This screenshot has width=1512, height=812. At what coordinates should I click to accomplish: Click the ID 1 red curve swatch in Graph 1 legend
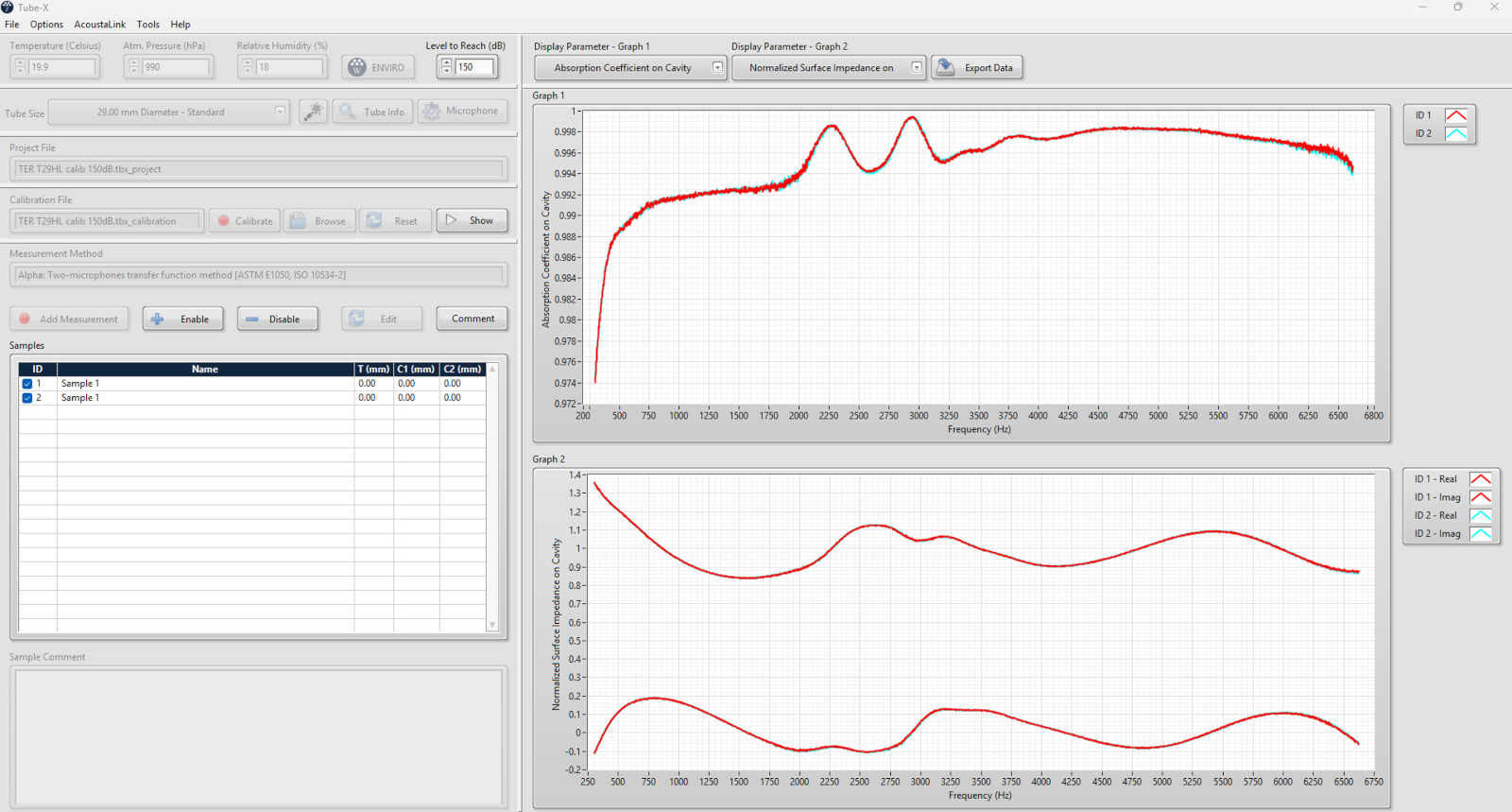point(1456,115)
